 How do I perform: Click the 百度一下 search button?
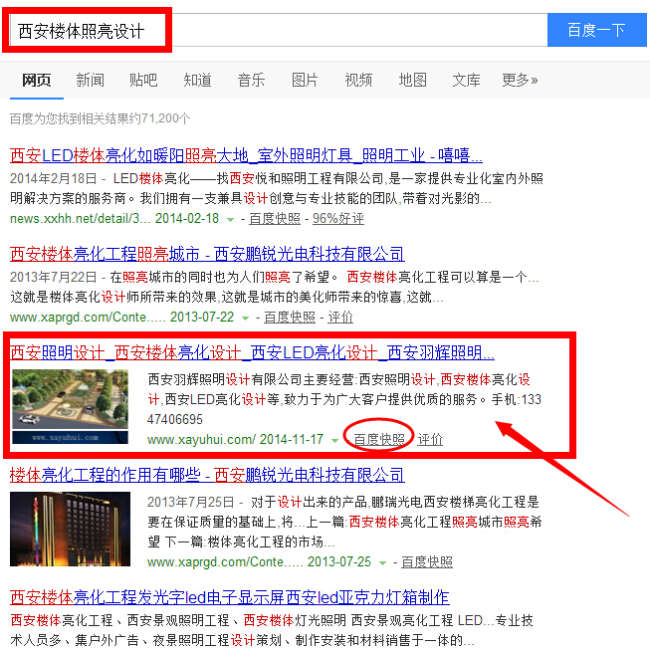point(597,30)
